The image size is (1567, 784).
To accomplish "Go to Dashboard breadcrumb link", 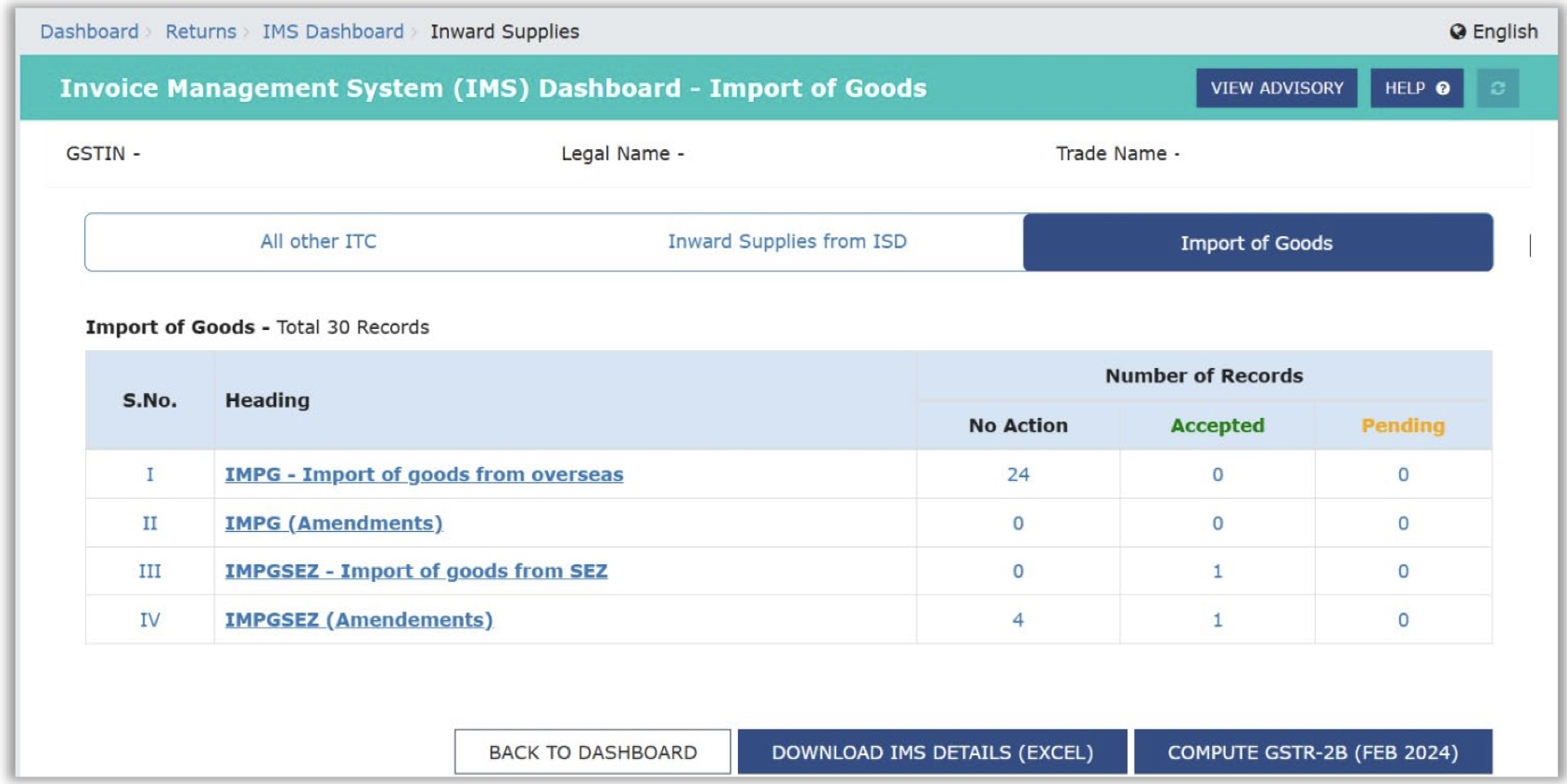I will [x=89, y=32].
